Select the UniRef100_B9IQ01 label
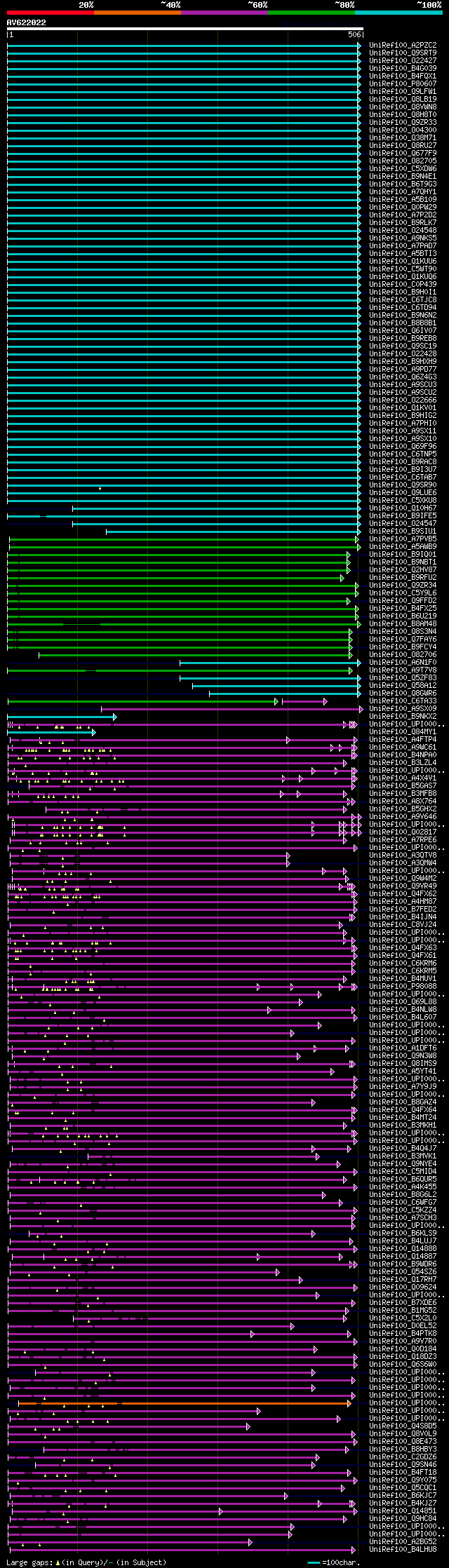This screenshot has height=1568, width=449. [x=403, y=554]
